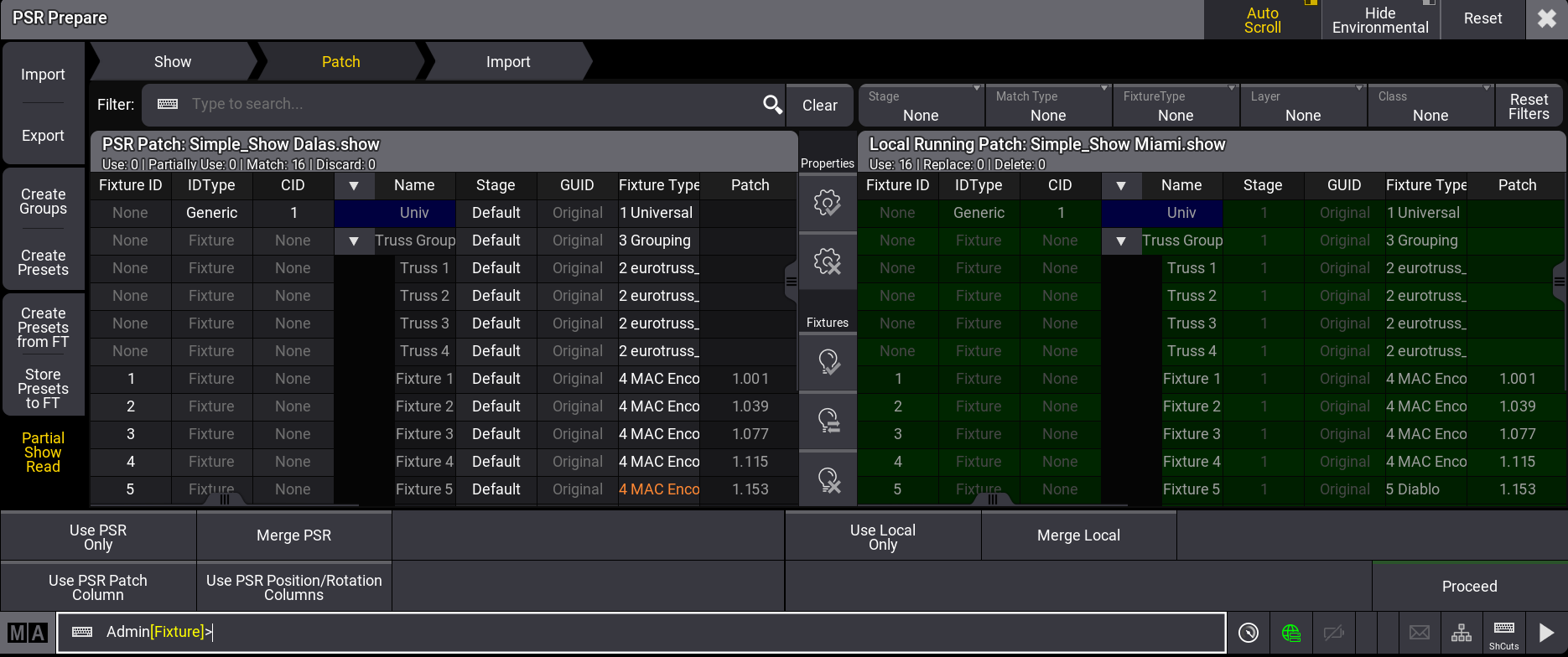Click the Reset button in title bar

tap(1482, 18)
